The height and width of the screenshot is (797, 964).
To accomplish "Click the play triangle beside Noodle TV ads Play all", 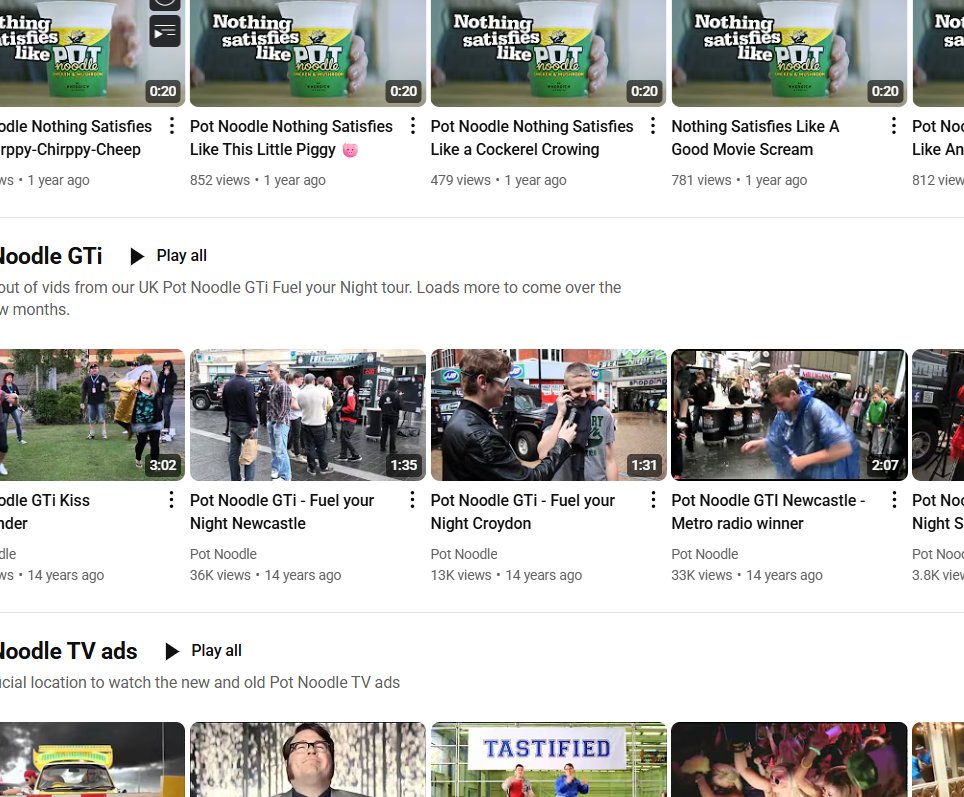I will [172, 651].
